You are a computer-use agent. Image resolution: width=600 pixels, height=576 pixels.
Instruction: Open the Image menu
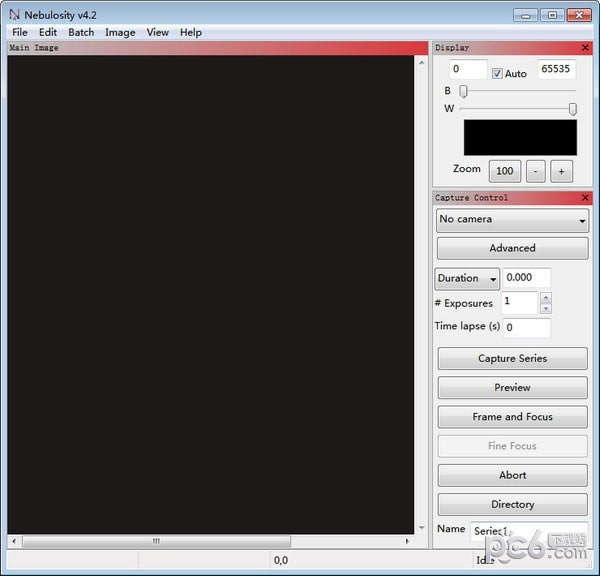click(x=120, y=33)
